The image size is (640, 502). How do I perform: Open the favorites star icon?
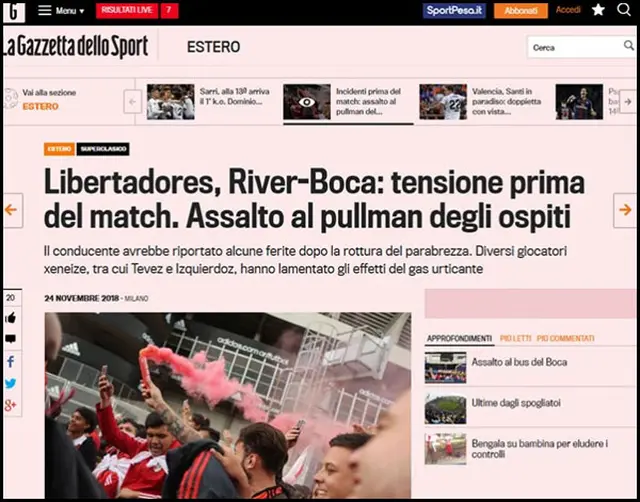click(598, 10)
